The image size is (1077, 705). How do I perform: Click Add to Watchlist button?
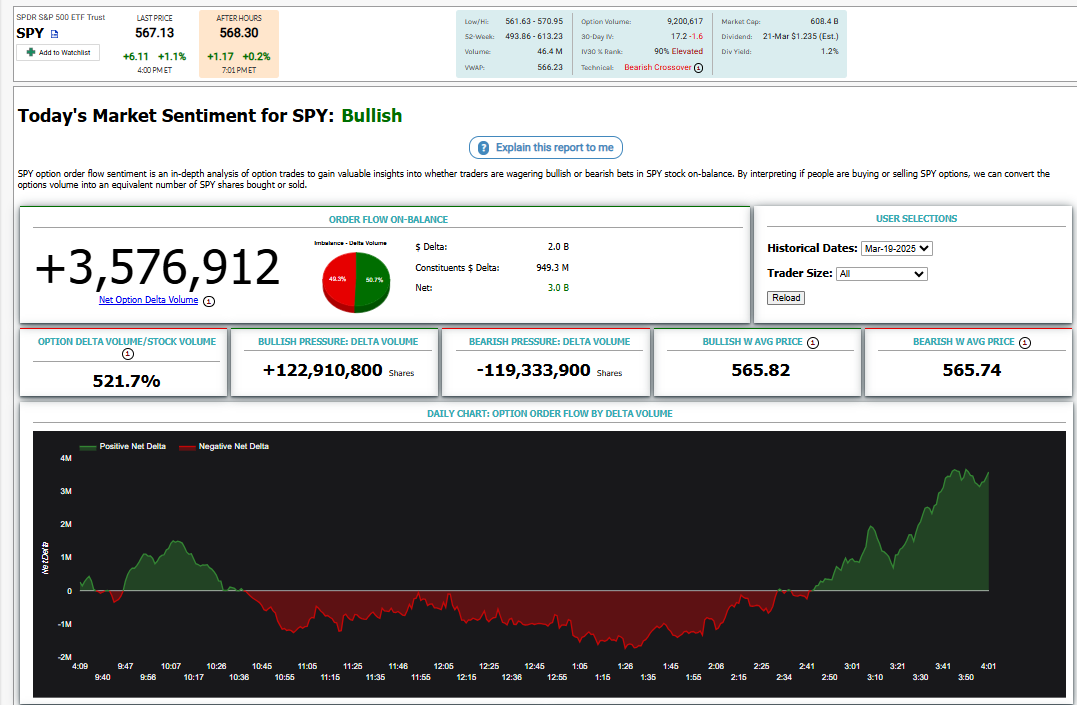coord(58,52)
